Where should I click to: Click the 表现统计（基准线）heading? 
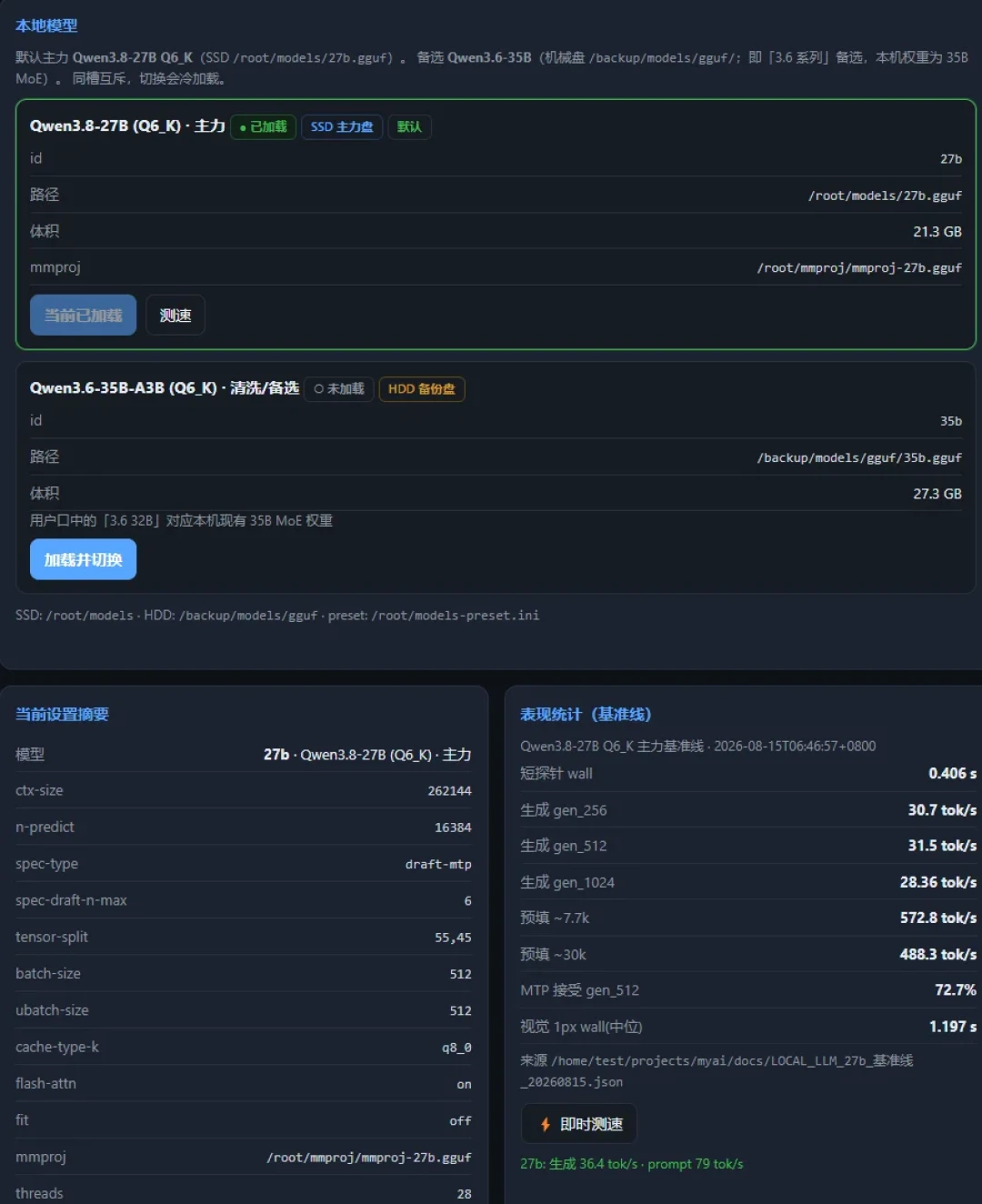[586, 714]
